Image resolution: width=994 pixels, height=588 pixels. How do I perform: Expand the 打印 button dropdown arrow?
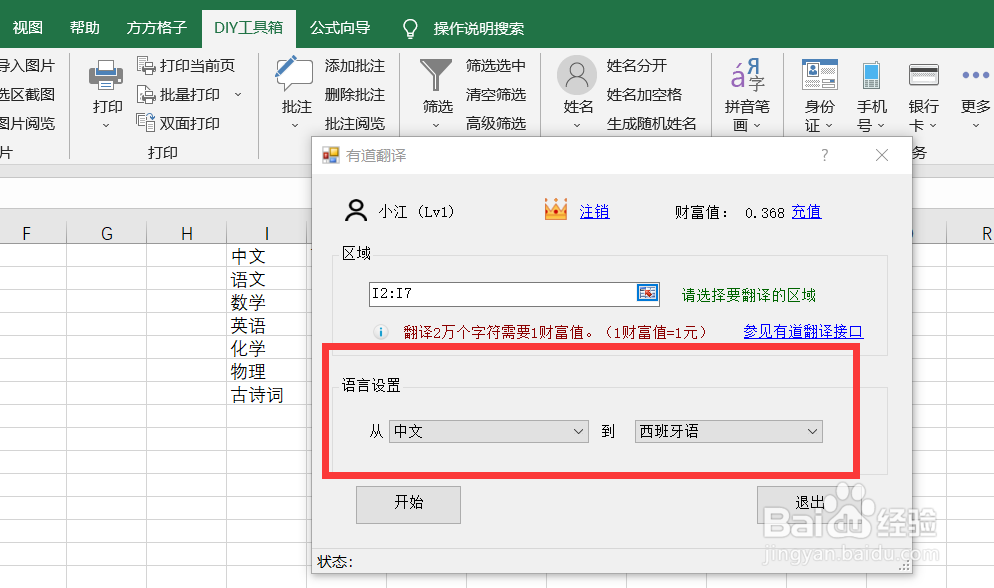[x=106, y=126]
